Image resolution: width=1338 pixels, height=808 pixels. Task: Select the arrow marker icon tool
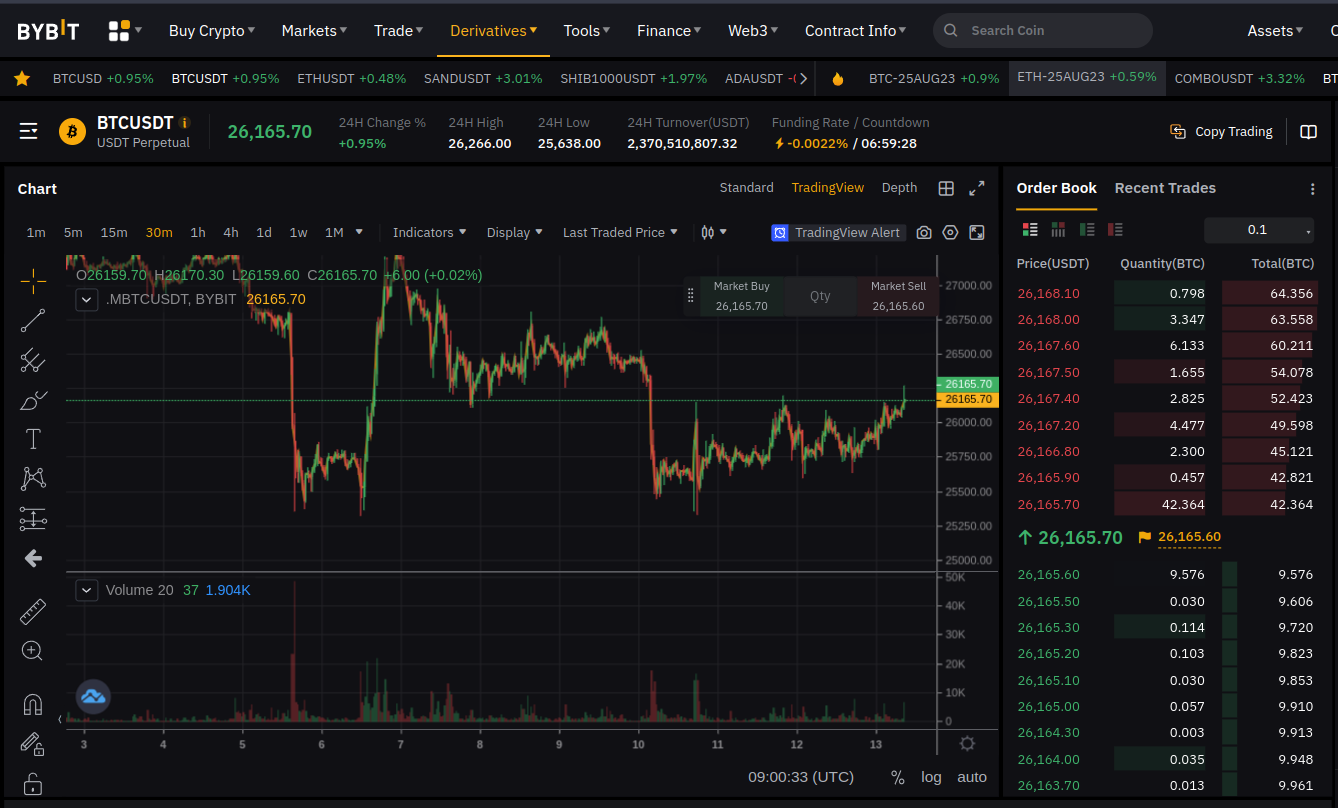(x=33, y=558)
